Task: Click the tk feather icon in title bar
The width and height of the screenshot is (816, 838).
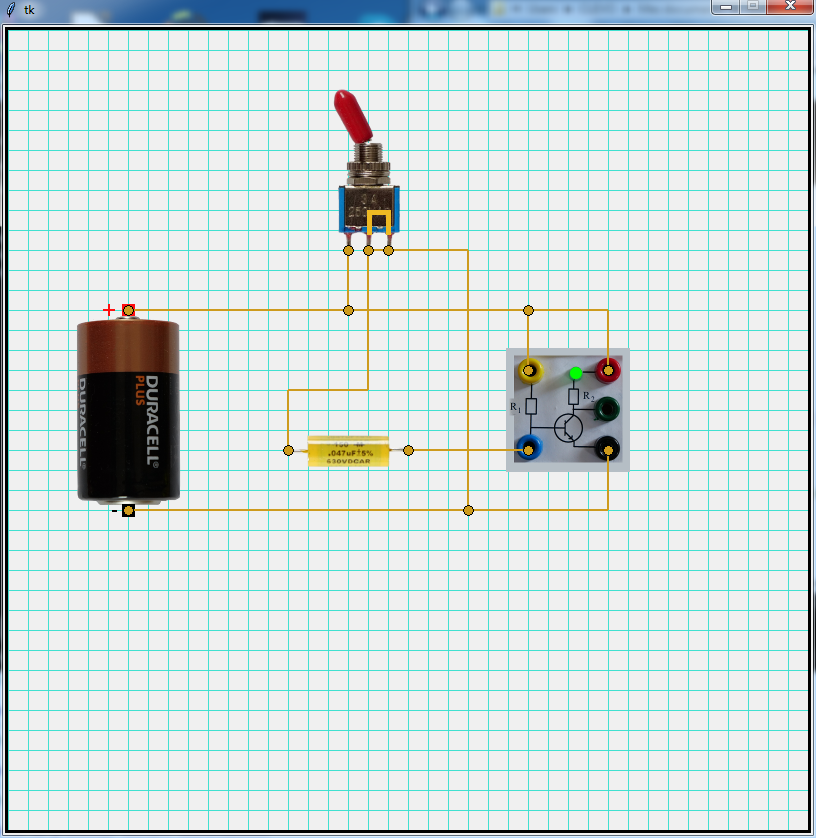Action: click(x=11, y=9)
